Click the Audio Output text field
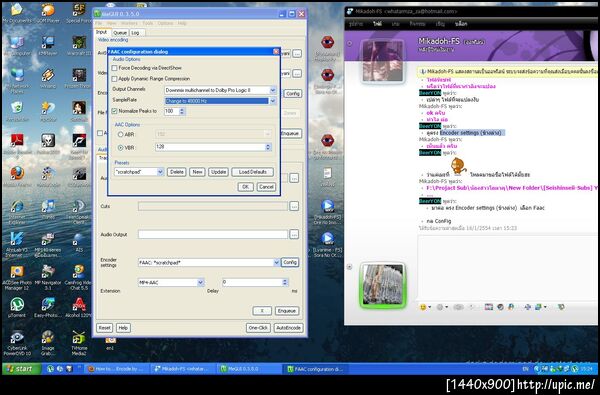 [x=213, y=234]
